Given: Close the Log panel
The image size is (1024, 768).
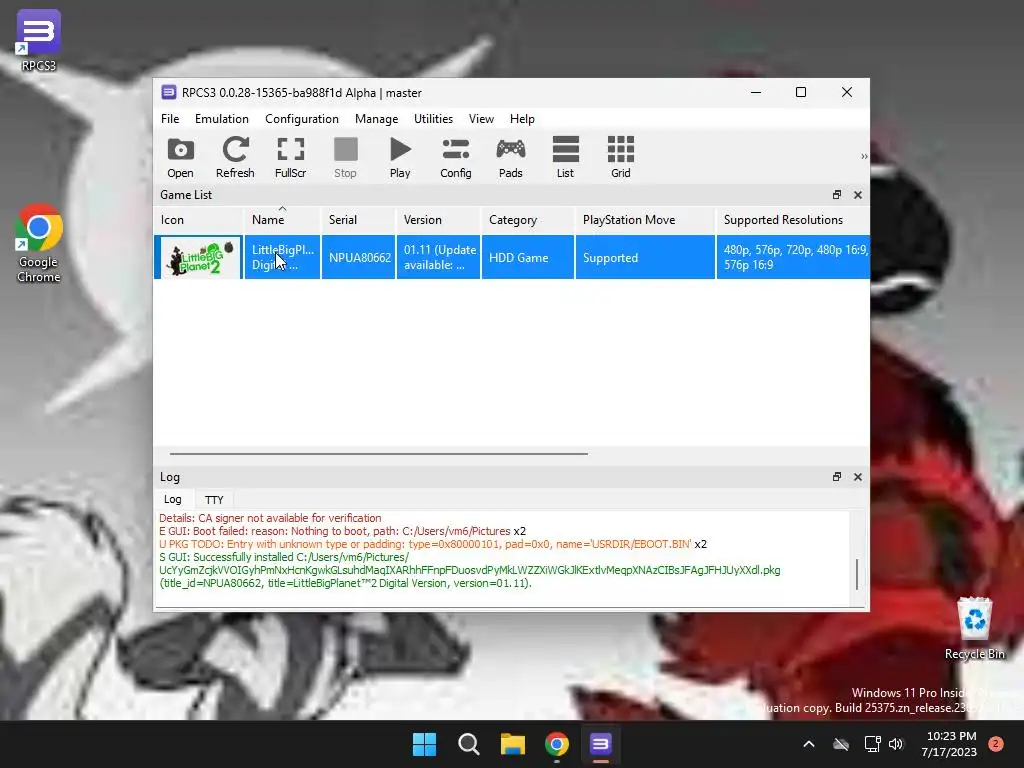Looking at the screenshot, I should pyautogui.click(x=857, y=477).
